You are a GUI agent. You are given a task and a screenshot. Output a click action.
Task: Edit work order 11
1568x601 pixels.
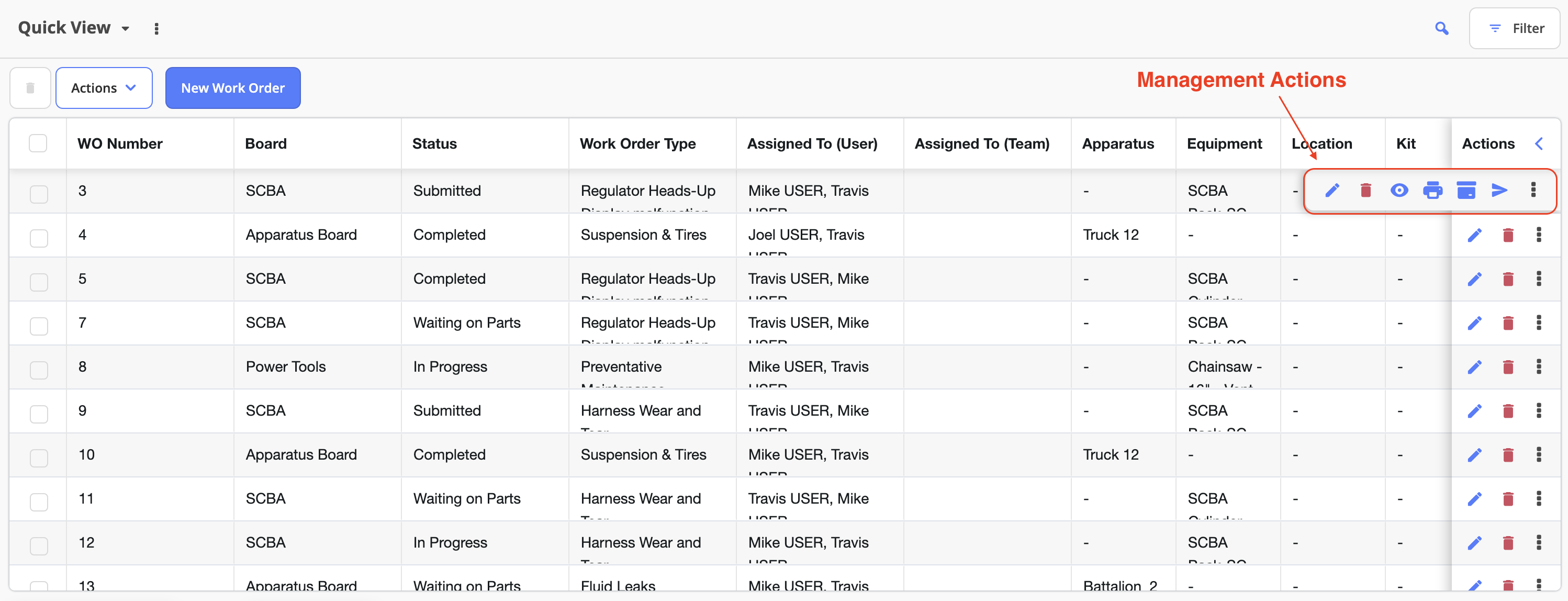(1475, 499)
